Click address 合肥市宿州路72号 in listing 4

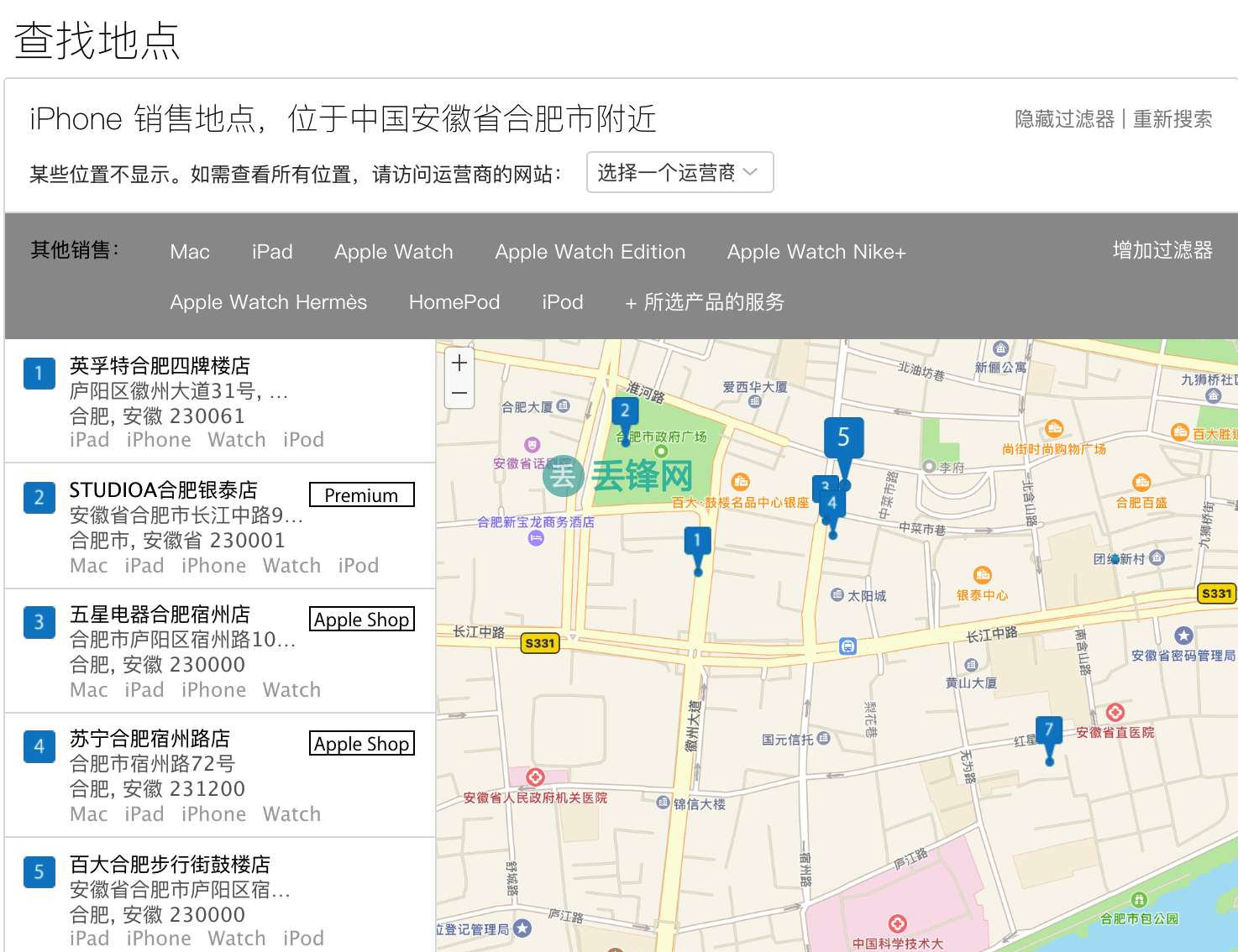point(152,764)
